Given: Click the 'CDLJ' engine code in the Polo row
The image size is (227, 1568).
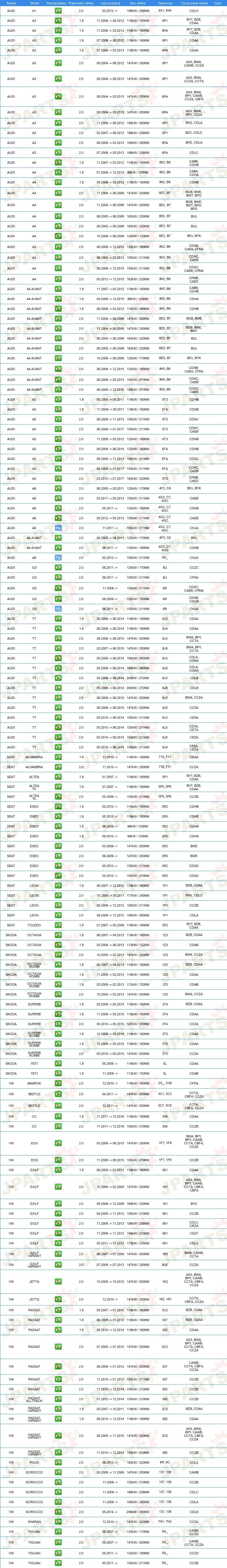Looking at the screenshot, I should [194, 1463].
